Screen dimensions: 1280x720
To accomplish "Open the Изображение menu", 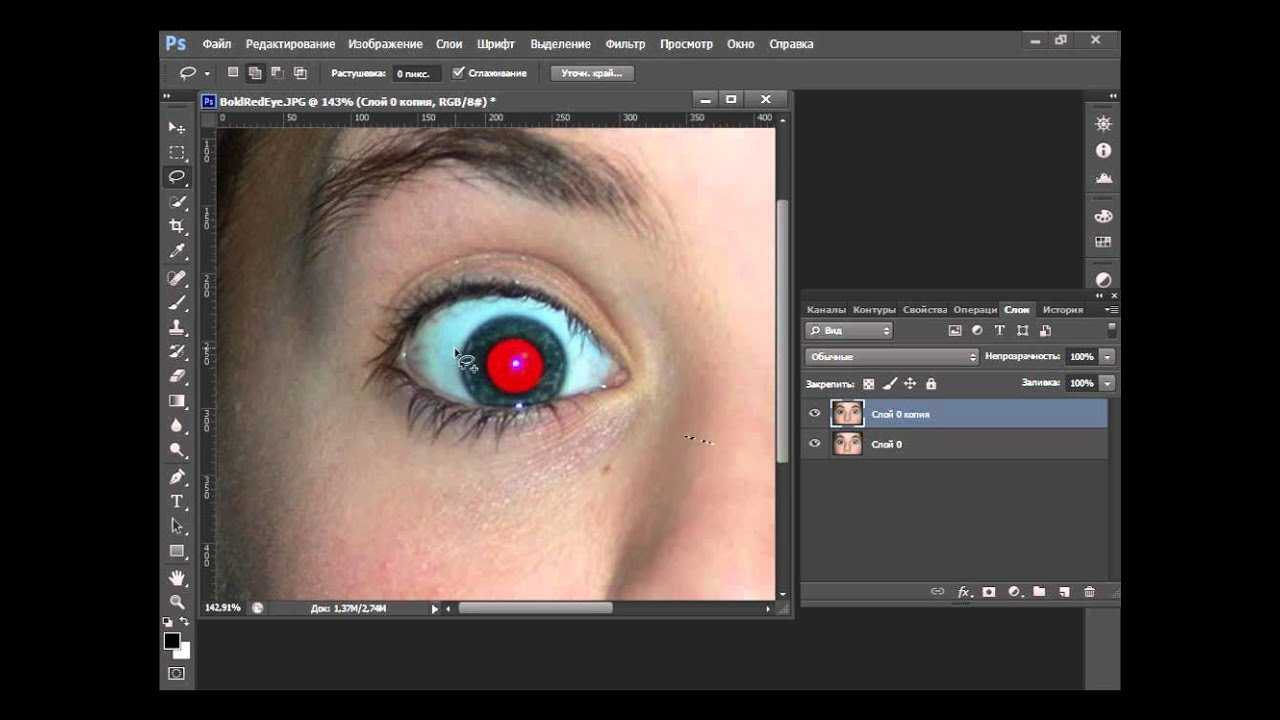I will 386,44.
